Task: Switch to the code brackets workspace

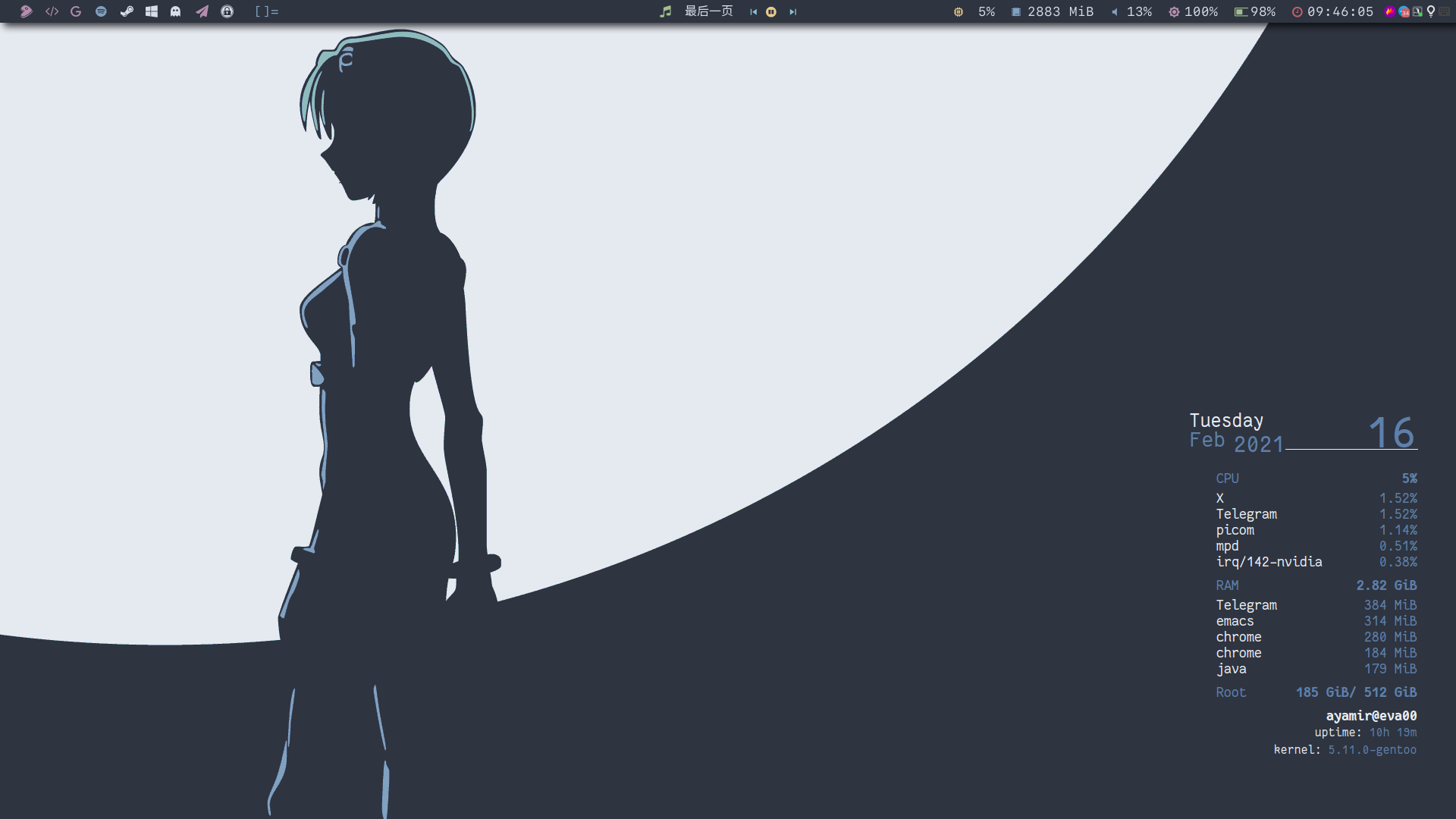Action: pyautogui.click(x=52, y=11)
